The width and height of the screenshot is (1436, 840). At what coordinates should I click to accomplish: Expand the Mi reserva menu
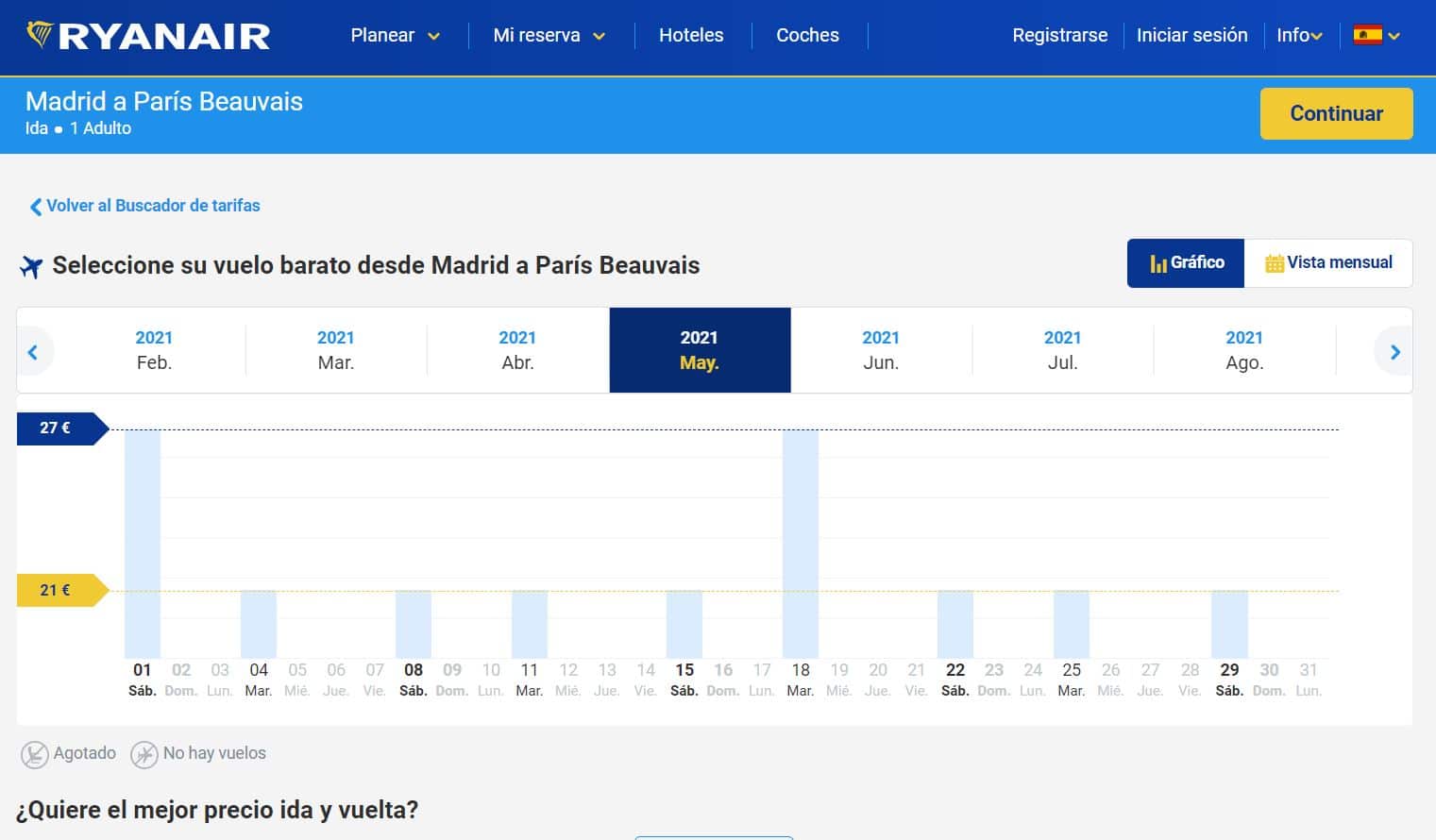[549, 36]
